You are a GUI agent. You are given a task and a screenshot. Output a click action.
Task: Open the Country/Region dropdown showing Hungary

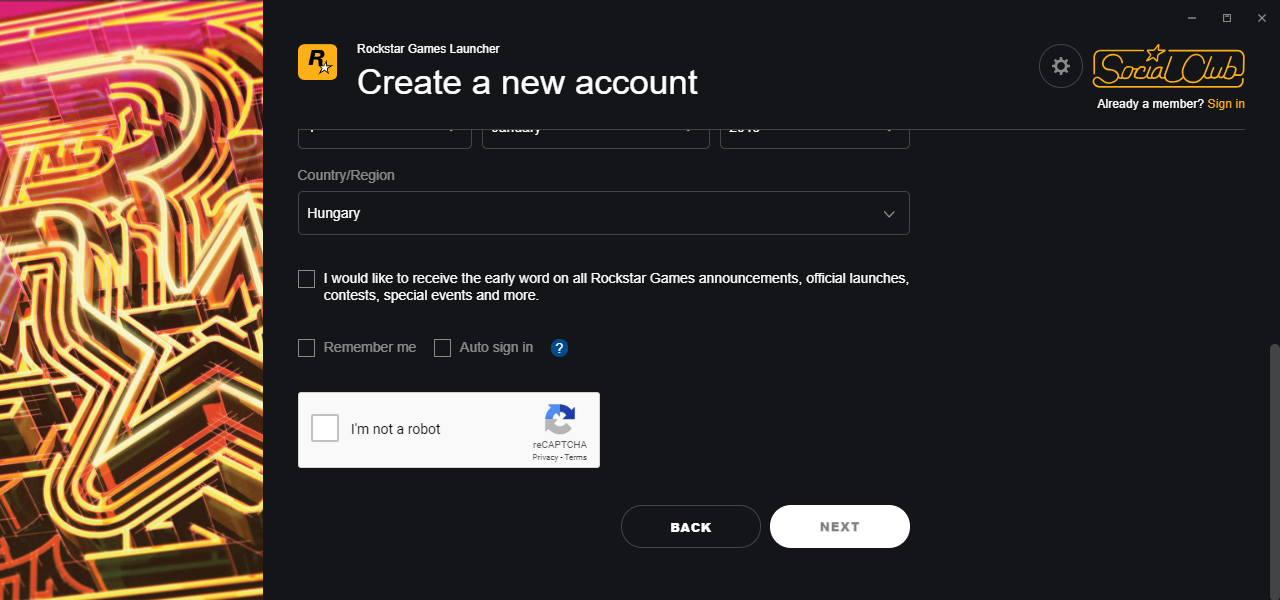(603, 213)
